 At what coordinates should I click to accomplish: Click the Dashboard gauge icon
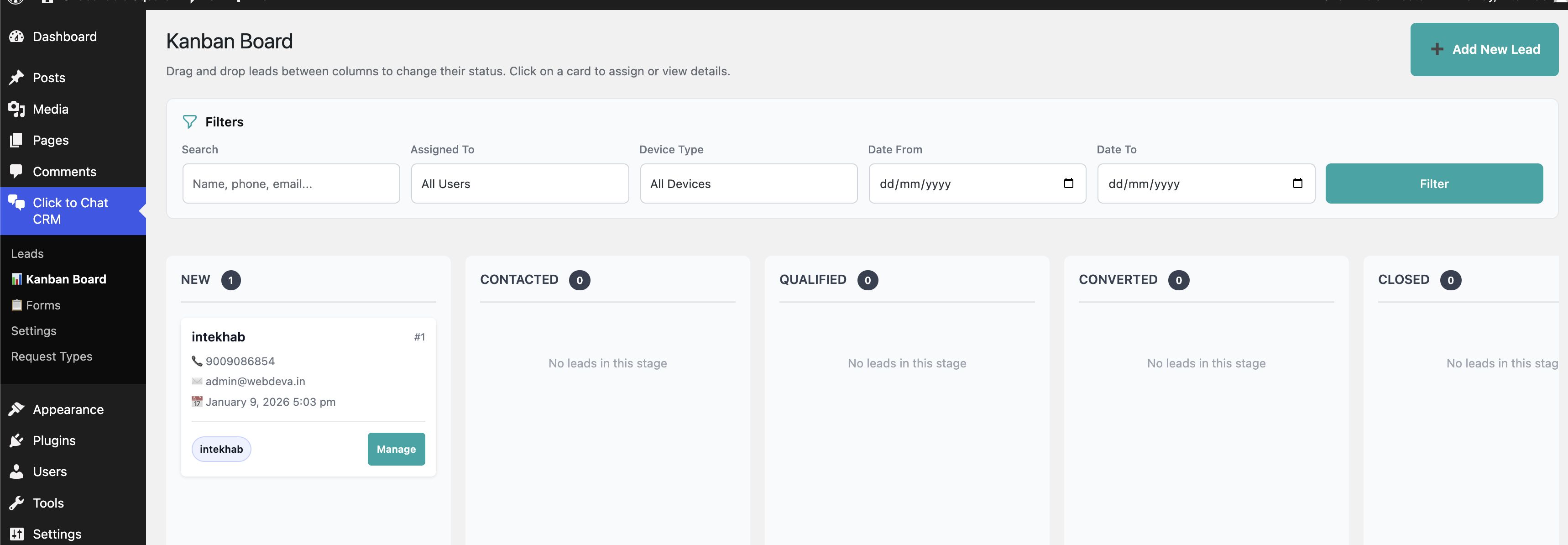[16, 37]
